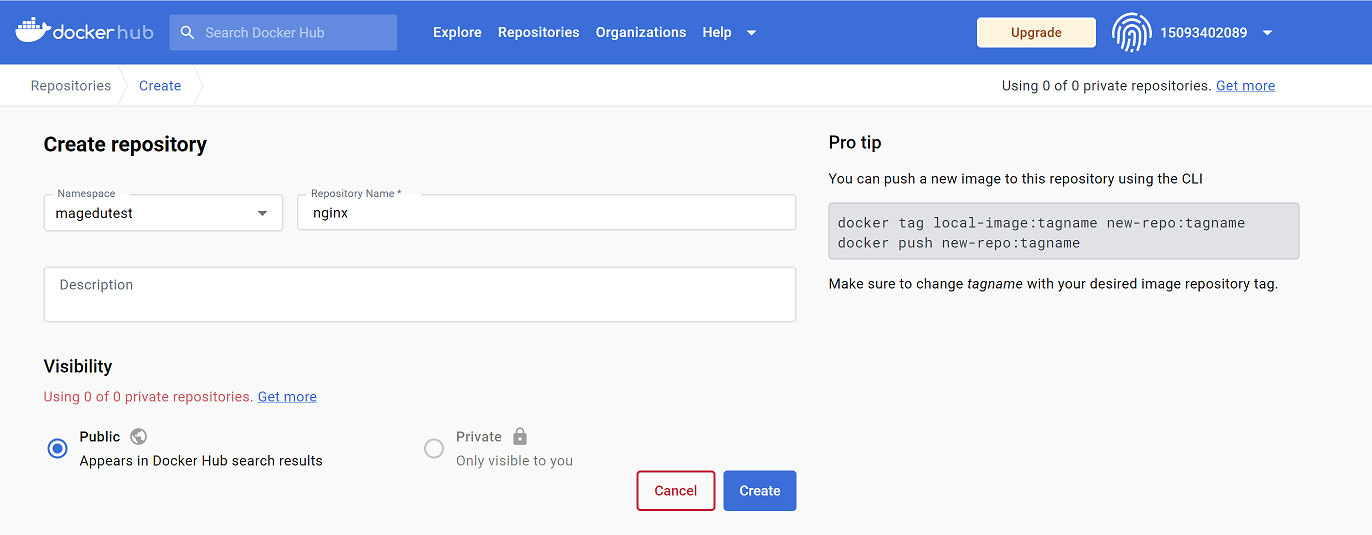Follow Get more link under Visibility
1372x535 pixels.
(287, 397)
